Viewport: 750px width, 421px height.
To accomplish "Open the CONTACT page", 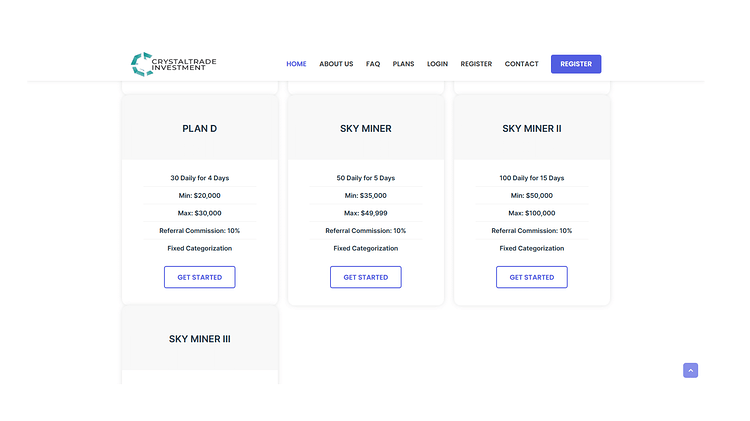I will point(521,64).
